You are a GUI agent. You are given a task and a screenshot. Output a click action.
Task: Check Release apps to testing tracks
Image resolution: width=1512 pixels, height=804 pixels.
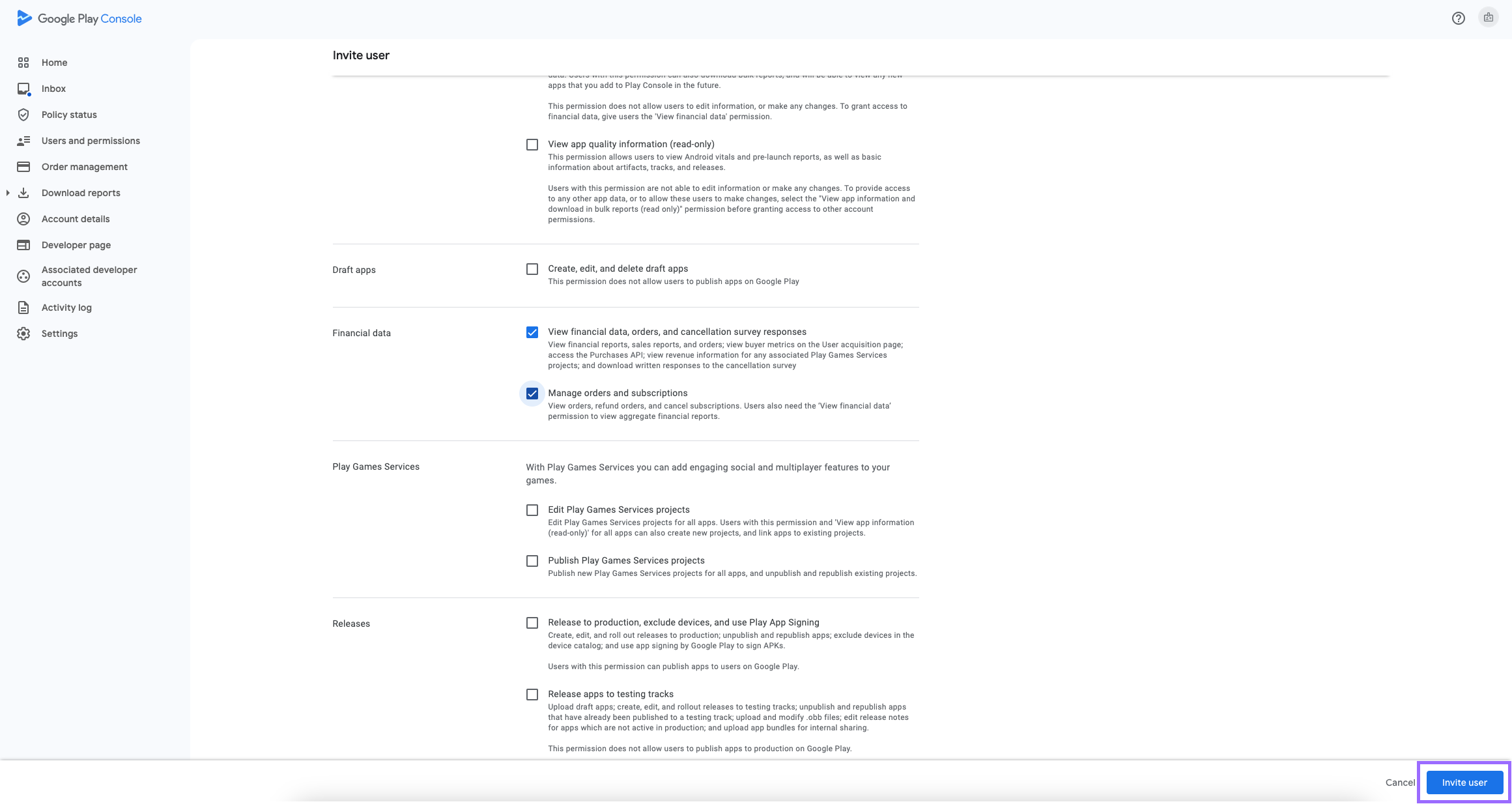tap(532, 695)
